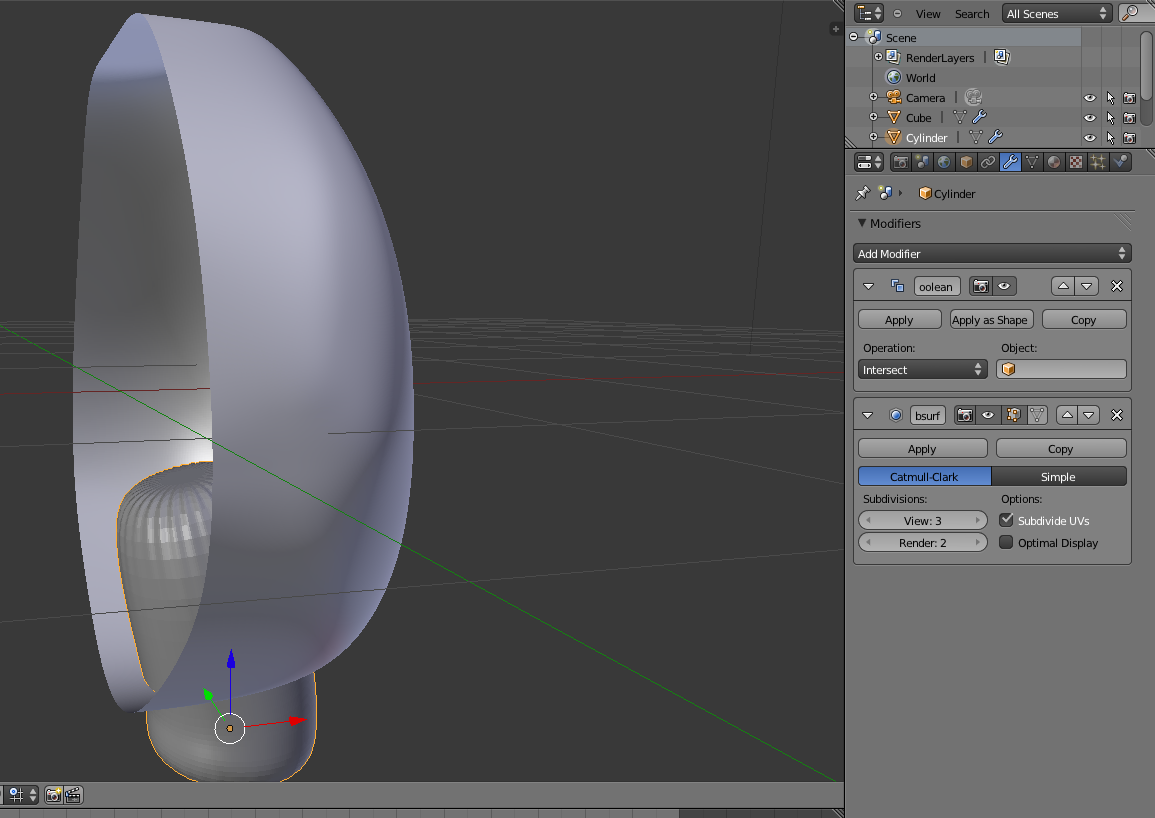Apply the bsurf subdivision modifier
The width and height of the screenshot is (1155, 818).
922,448
